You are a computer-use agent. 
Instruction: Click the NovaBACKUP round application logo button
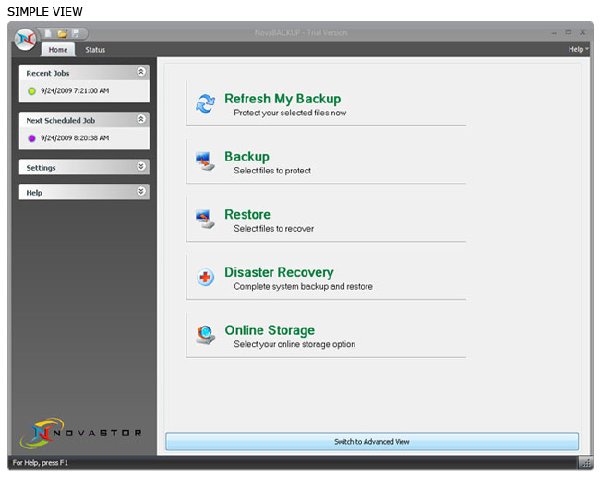(26, 39)
